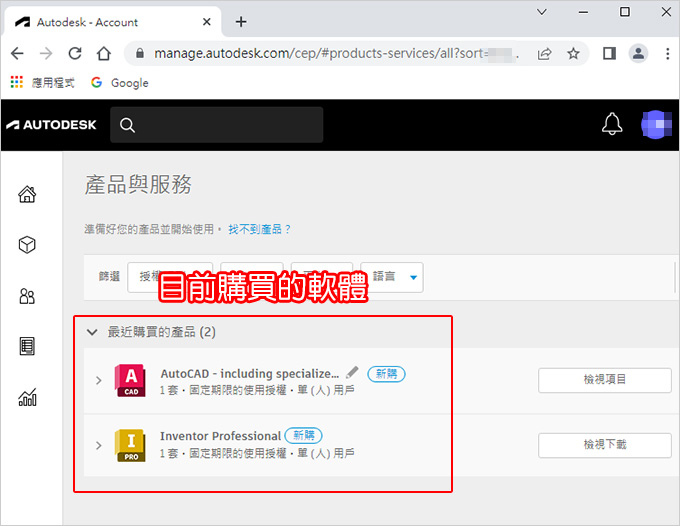Image resolution: width=680 pixels, height=526 pixels.
Task: Click the share page icon
Action: click(x=544, y=53)
